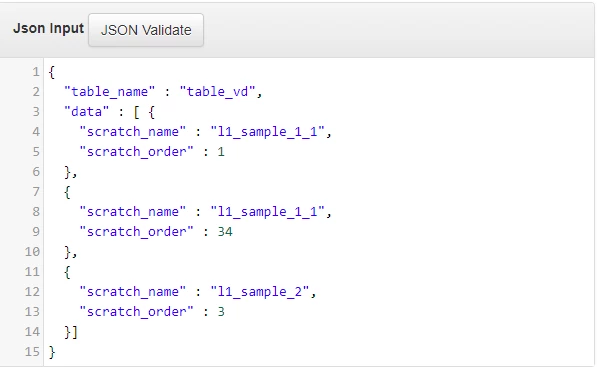
Task: Click the opening brace on line 1
Action: coord(52,72)
